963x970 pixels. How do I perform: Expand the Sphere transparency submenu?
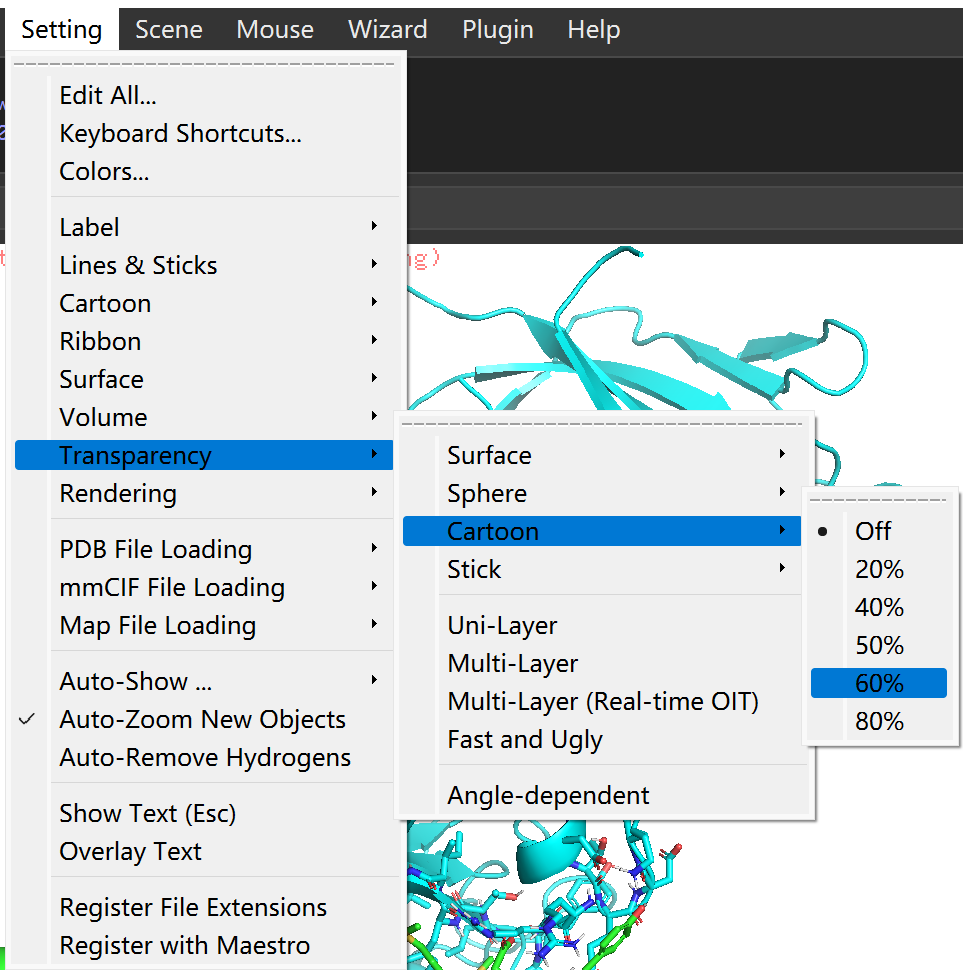pyautogui.click(x=487, y=493)
